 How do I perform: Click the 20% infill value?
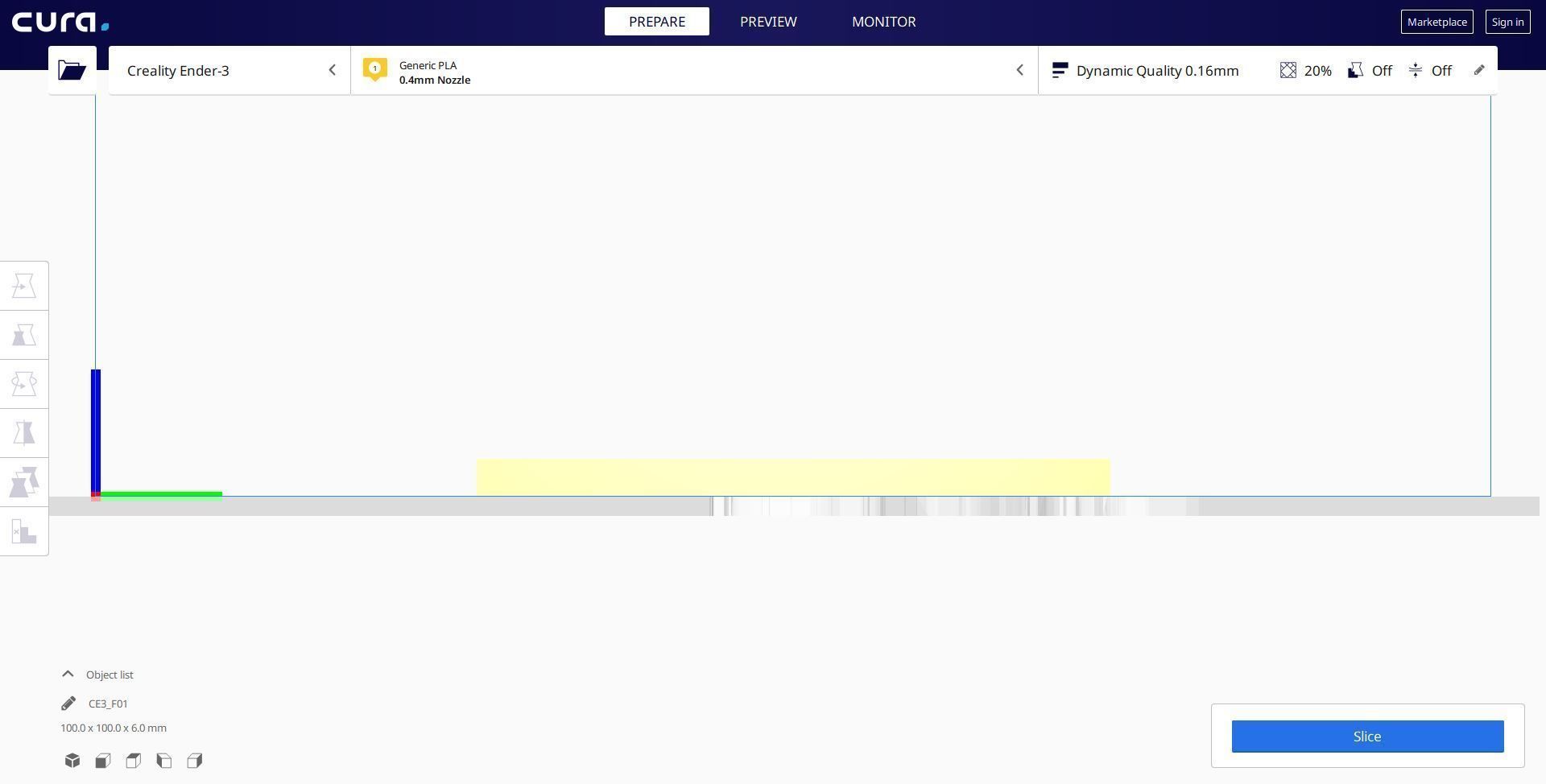point(1318,70)
